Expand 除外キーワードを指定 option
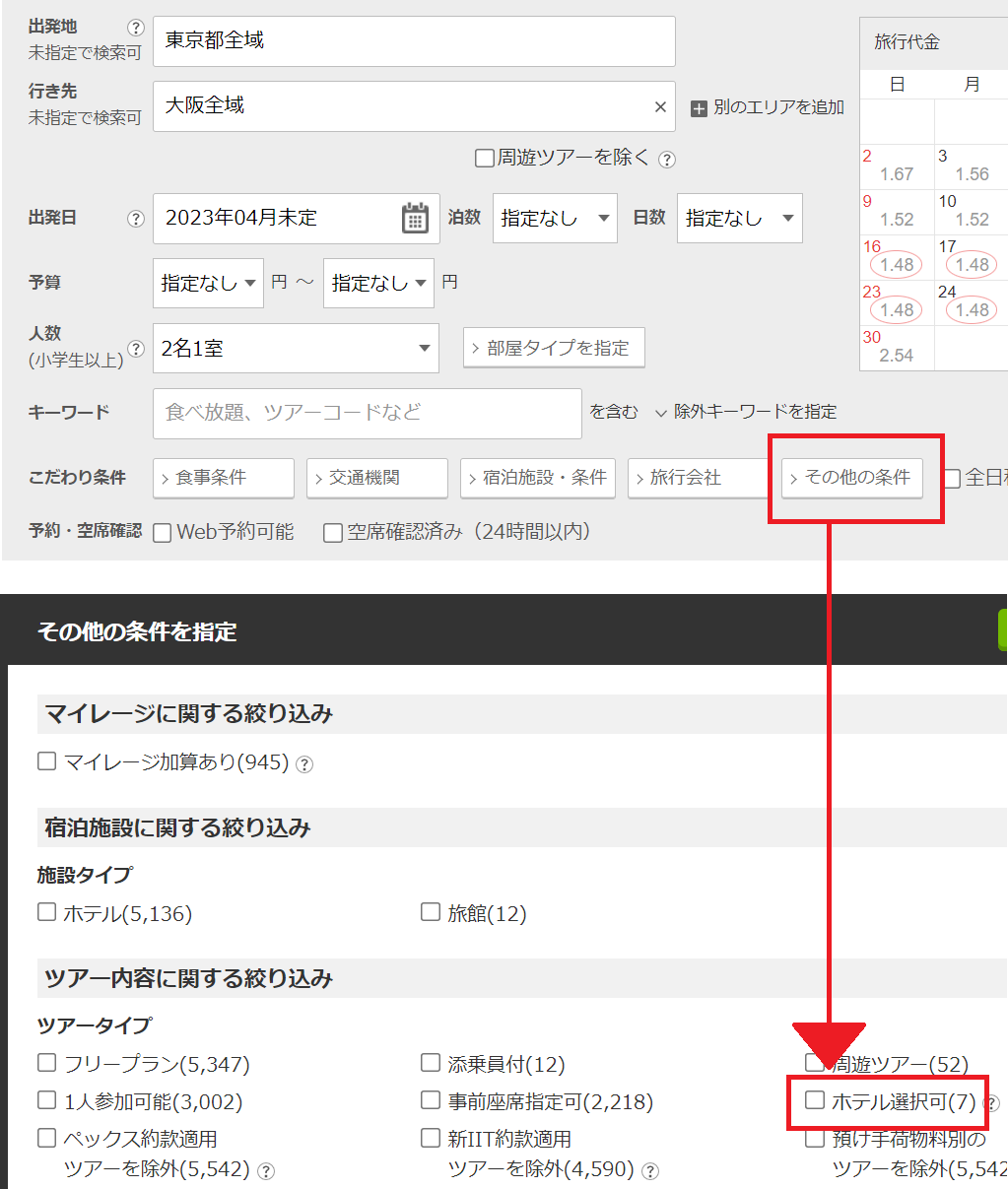 tap(746, 412)
